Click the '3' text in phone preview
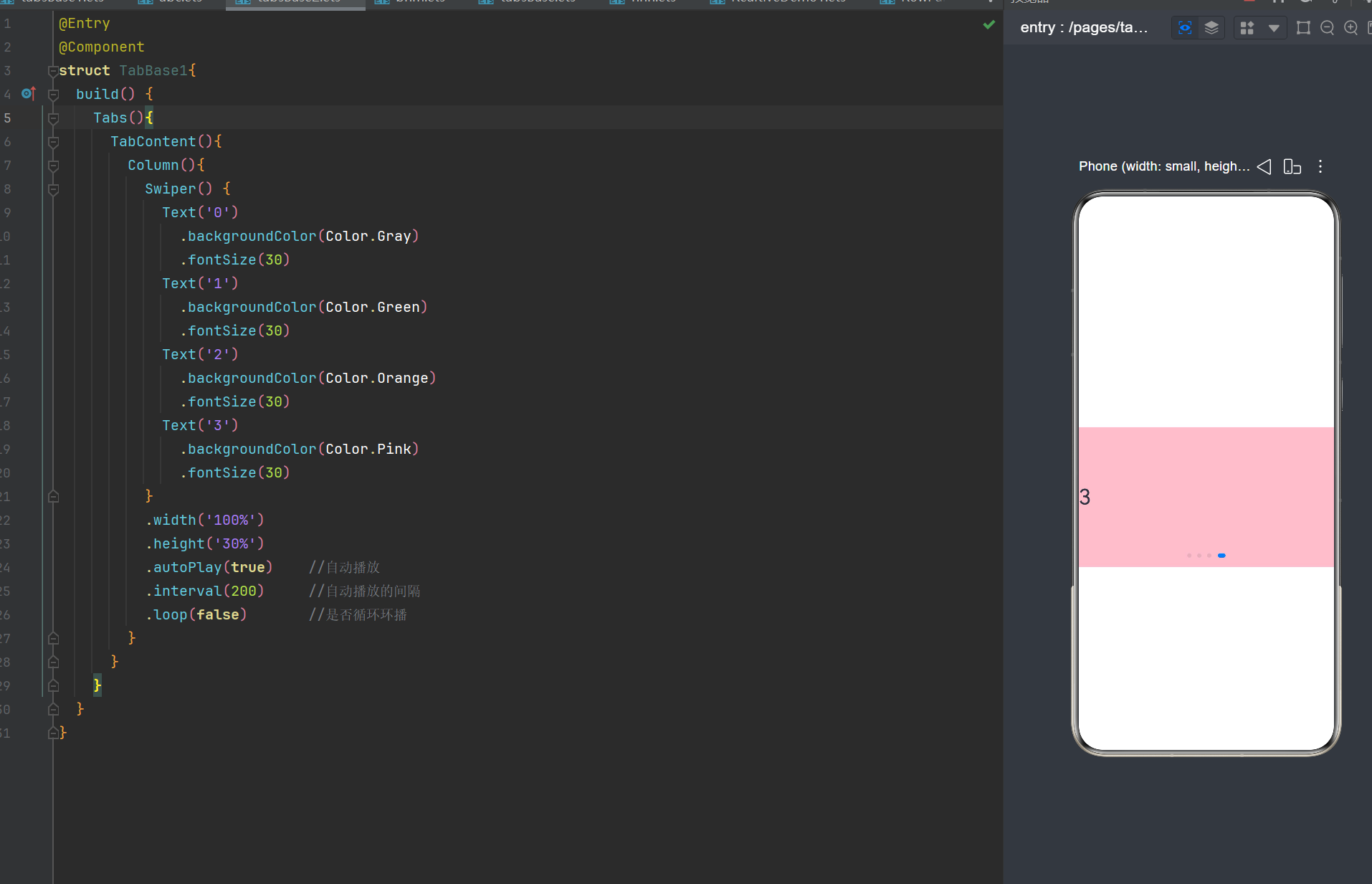This screenshot has height=884, width=1372. [1085, 497]
